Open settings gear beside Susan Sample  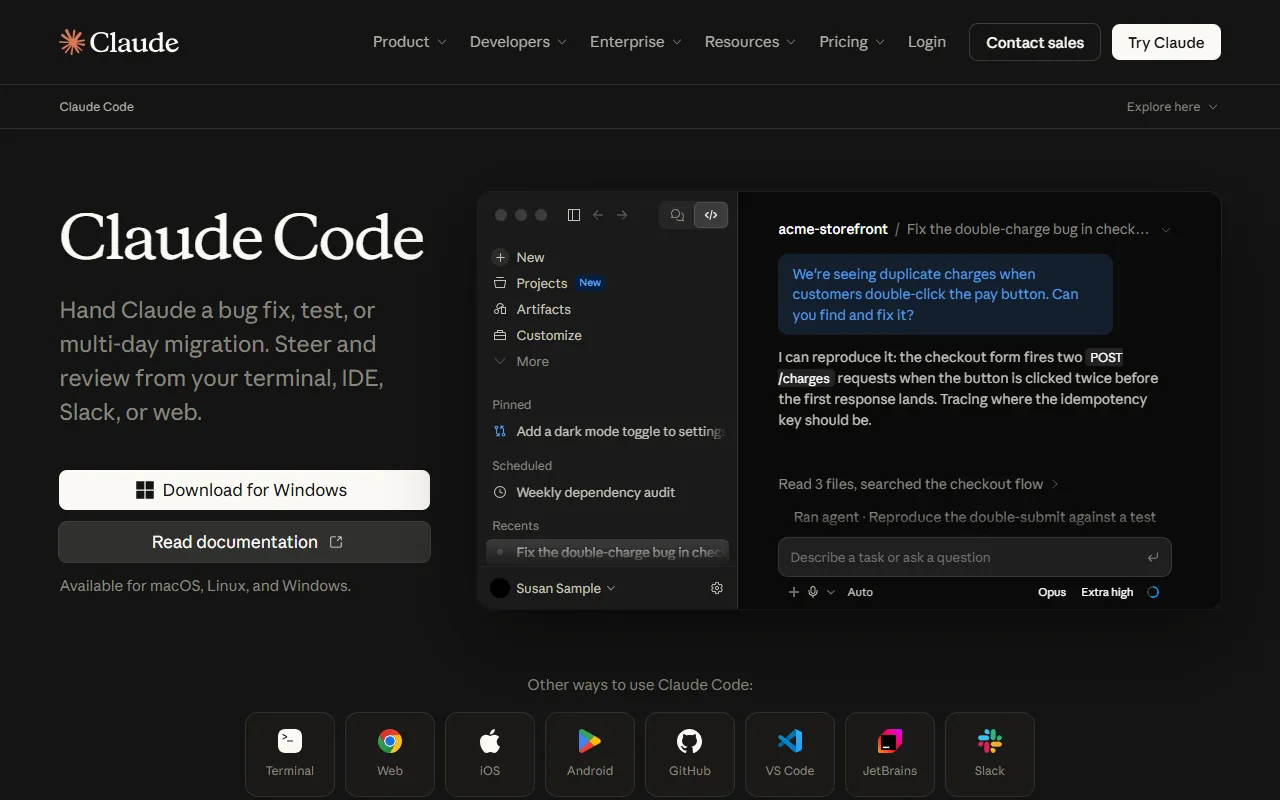pos(717,588)
